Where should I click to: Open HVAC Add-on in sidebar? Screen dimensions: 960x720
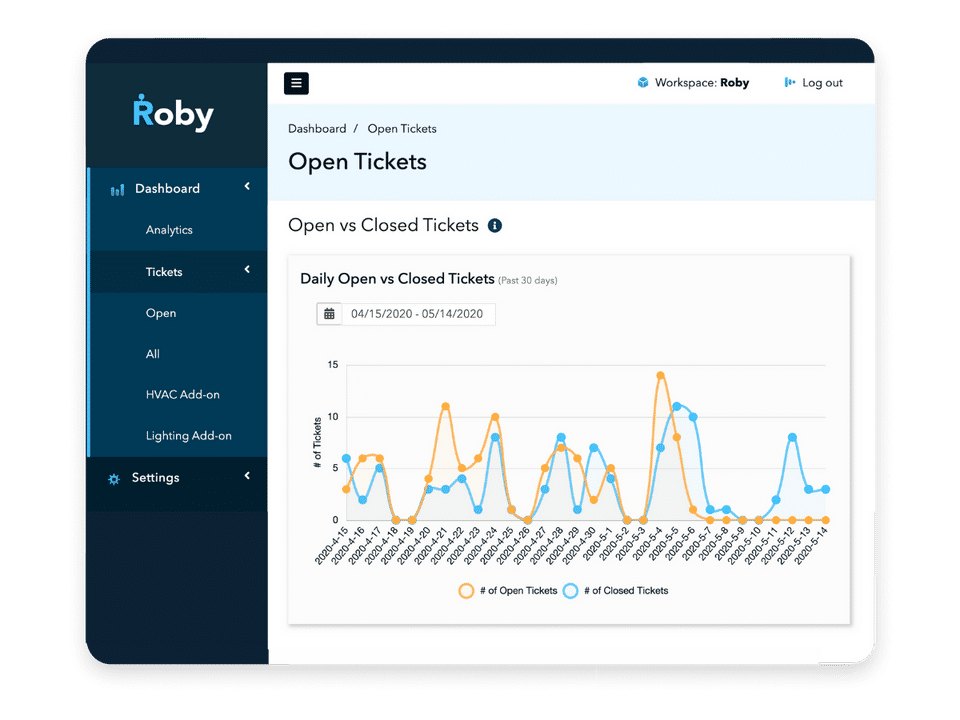(182, 395)
